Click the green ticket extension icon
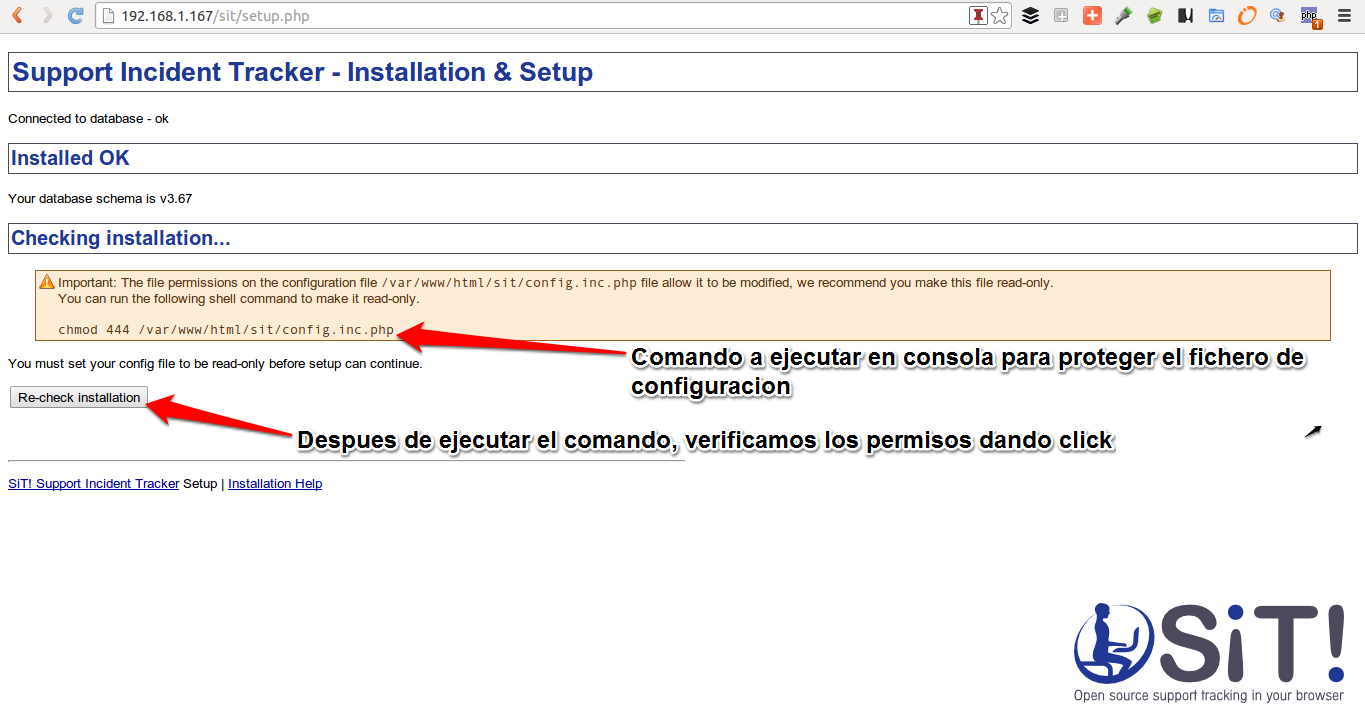Screen dimensions: 1365x714 click(1153, 15)
